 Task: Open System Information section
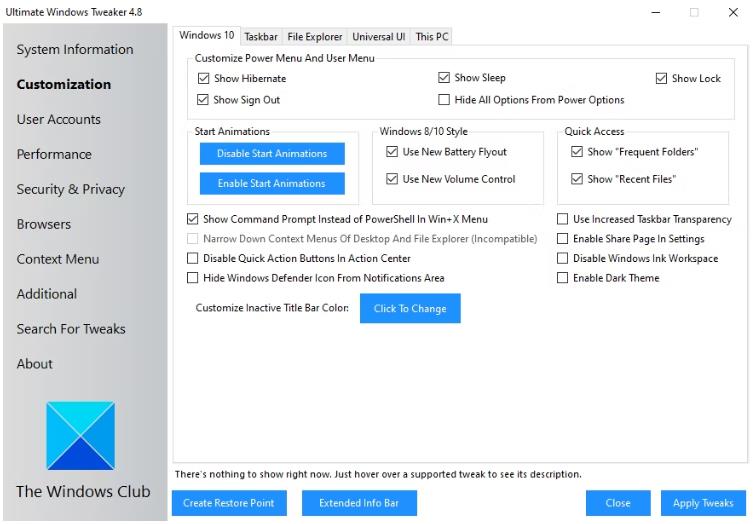click(x=75, y=49)
